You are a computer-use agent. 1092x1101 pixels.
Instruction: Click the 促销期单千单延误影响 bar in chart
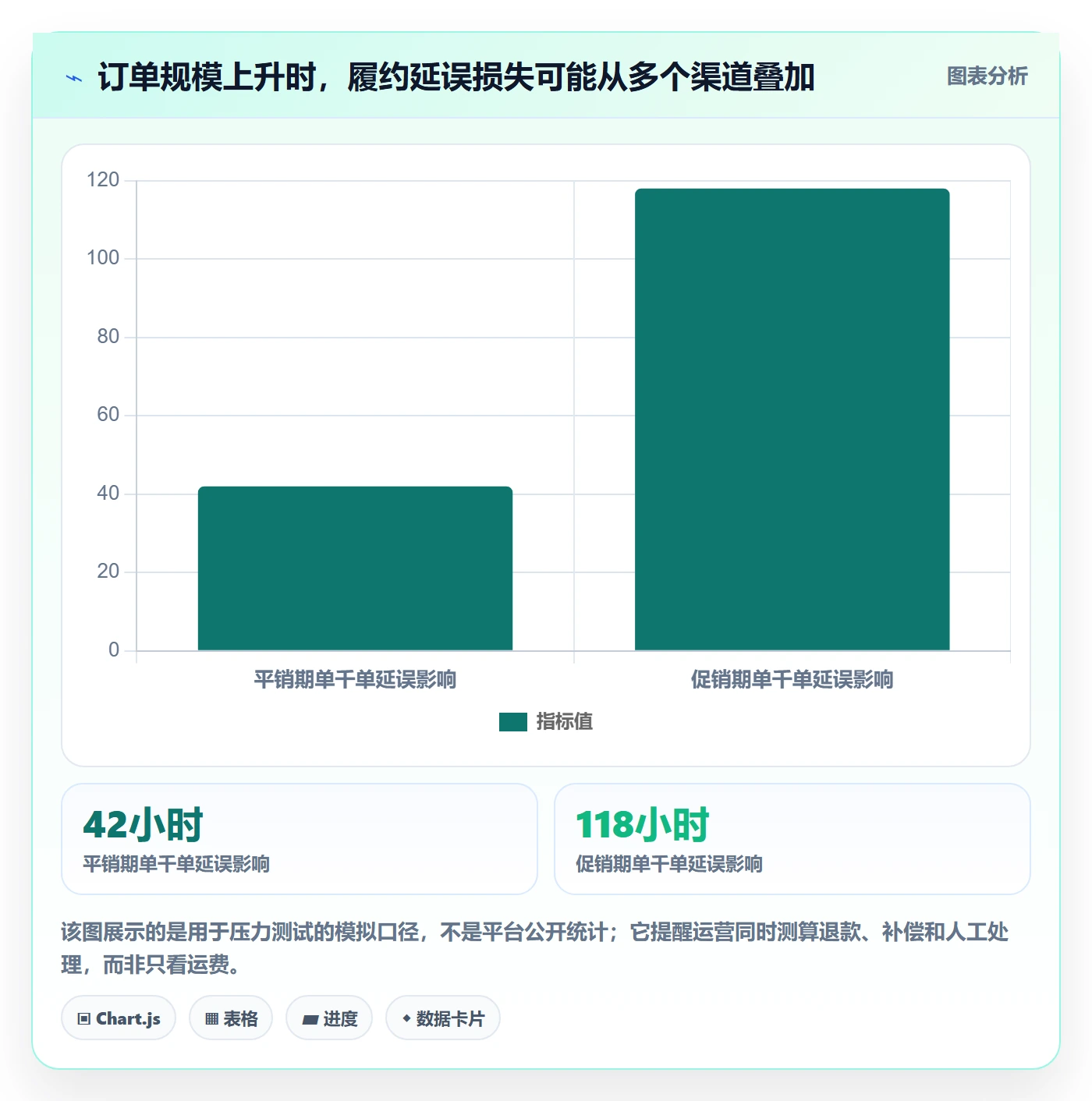[792, 420]
